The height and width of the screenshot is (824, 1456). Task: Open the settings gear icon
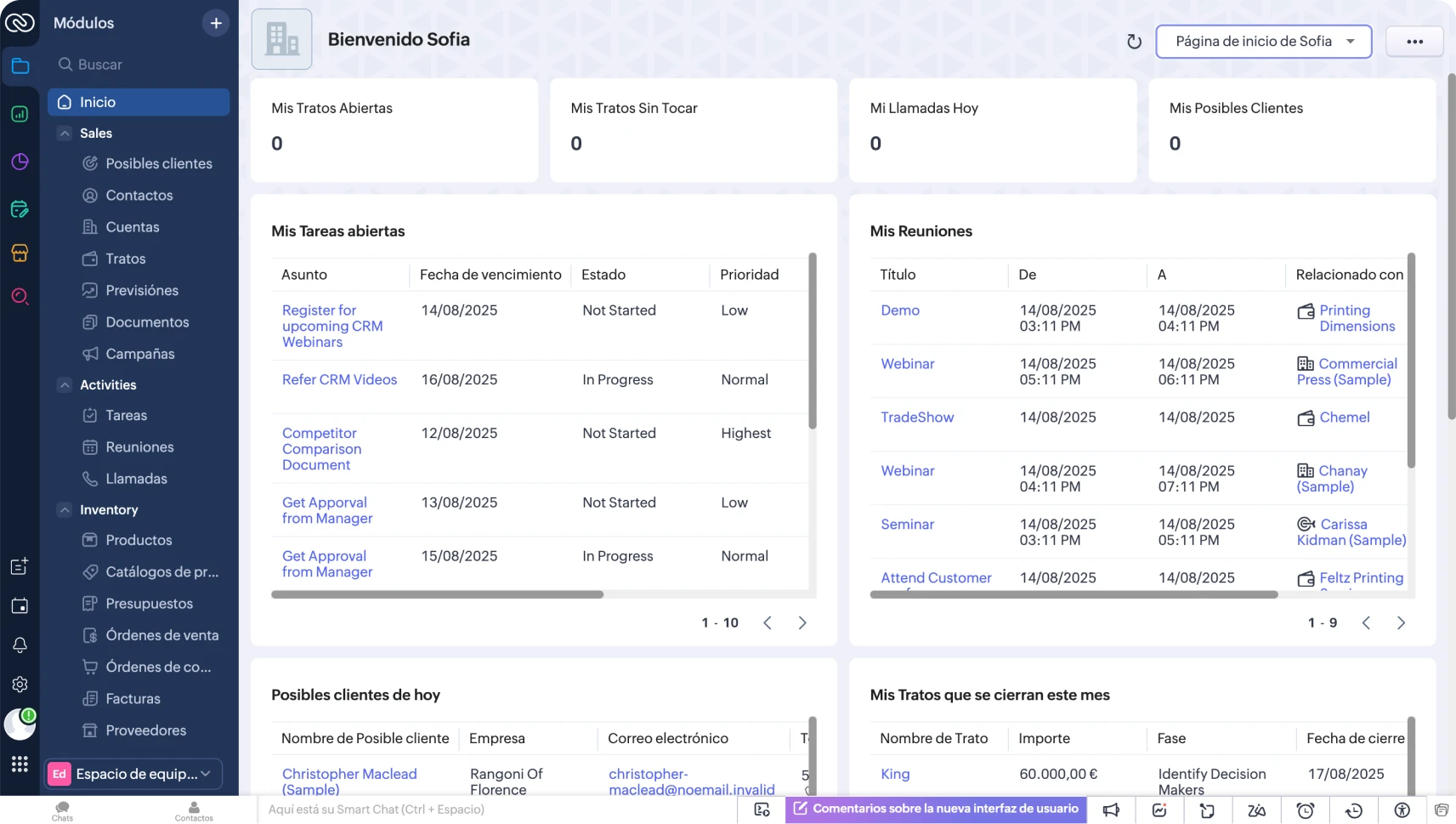point(20,685)
